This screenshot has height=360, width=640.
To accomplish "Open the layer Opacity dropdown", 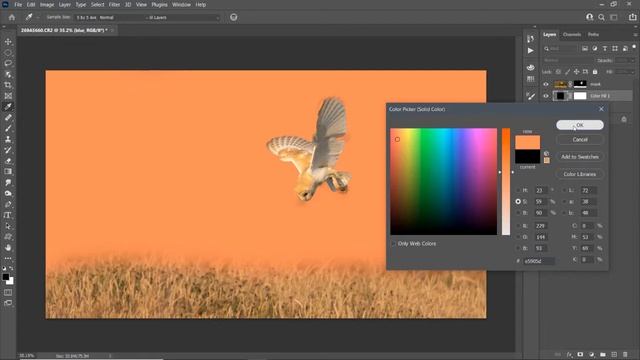I will coord(625,60).
